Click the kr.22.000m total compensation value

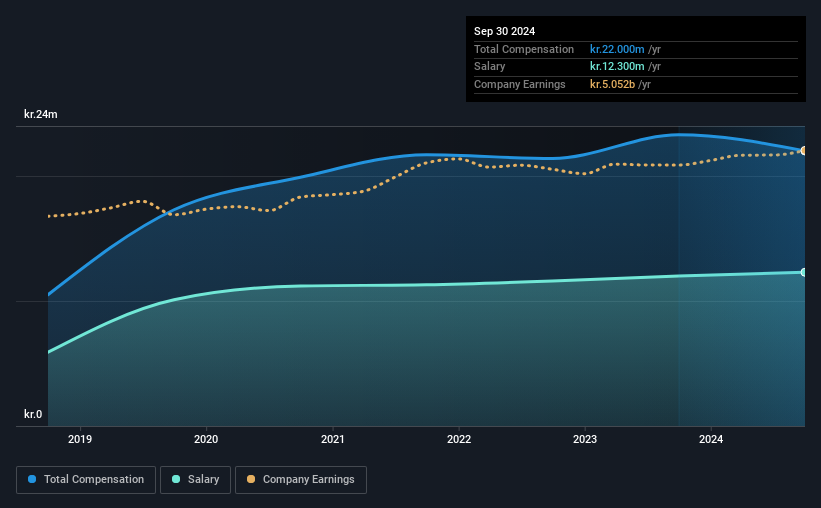(617, 49)
